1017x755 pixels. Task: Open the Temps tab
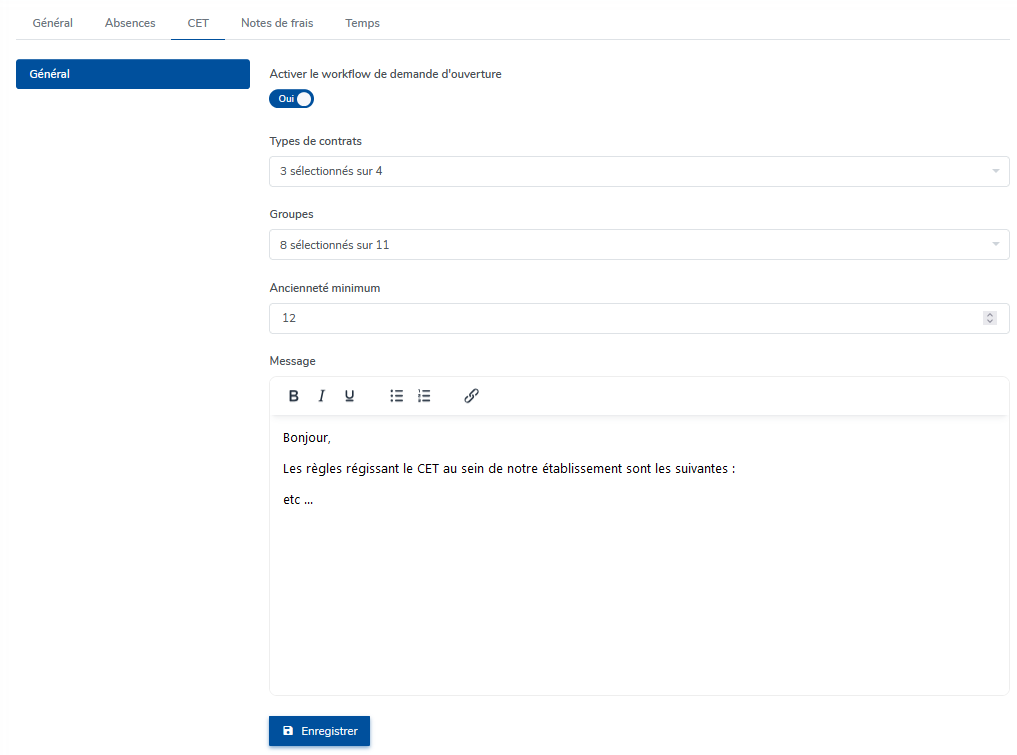(x=362, y=23)
